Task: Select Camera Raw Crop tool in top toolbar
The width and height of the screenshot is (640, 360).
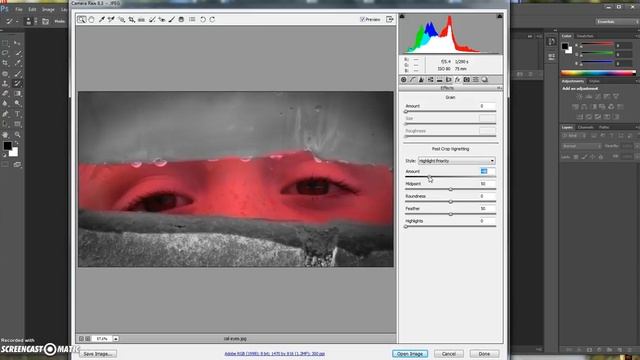Action: coord(131,20)
